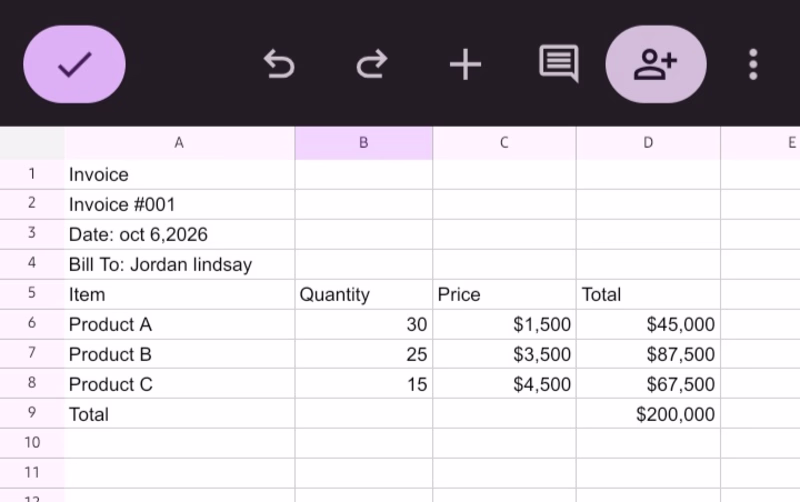Image resolution: width=800 pixels, height=502 pixels.
Task: Tap the purple checkmark done button
Action: (x=74, y=64)
